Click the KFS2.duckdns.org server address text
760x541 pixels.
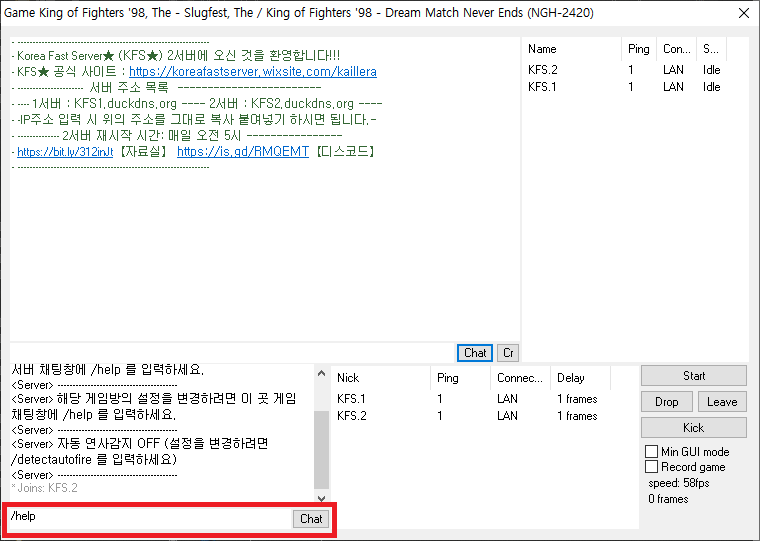tap(302, 104)
